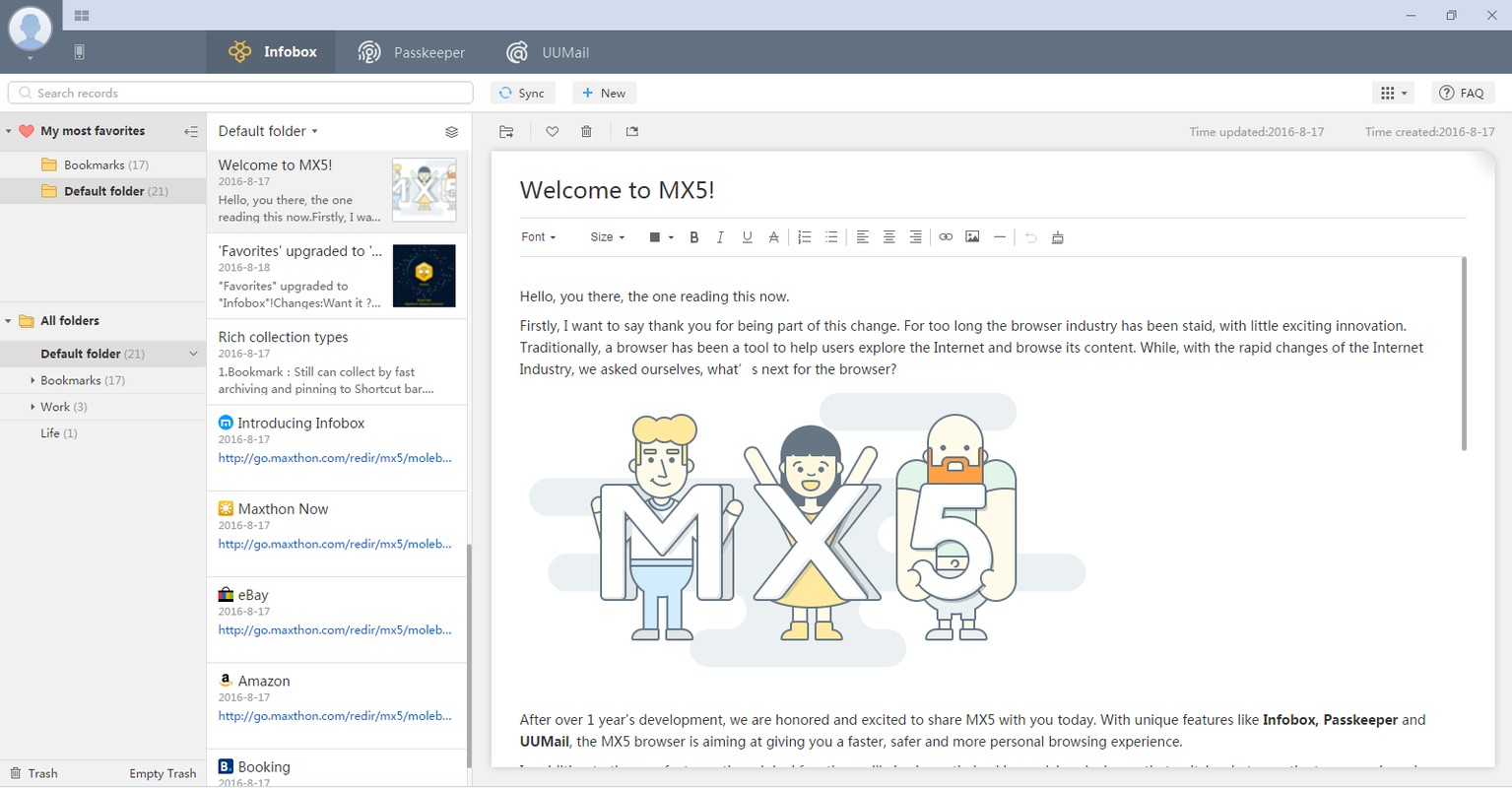Insert a bulleted list
Screen dimensions: 1512x788
click(831, 237)
